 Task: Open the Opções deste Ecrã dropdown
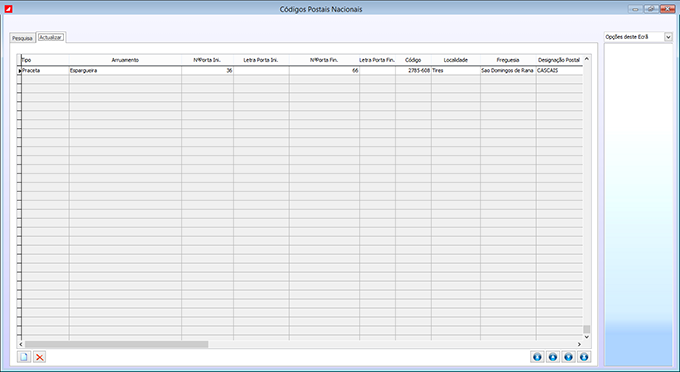click(668, 37)
